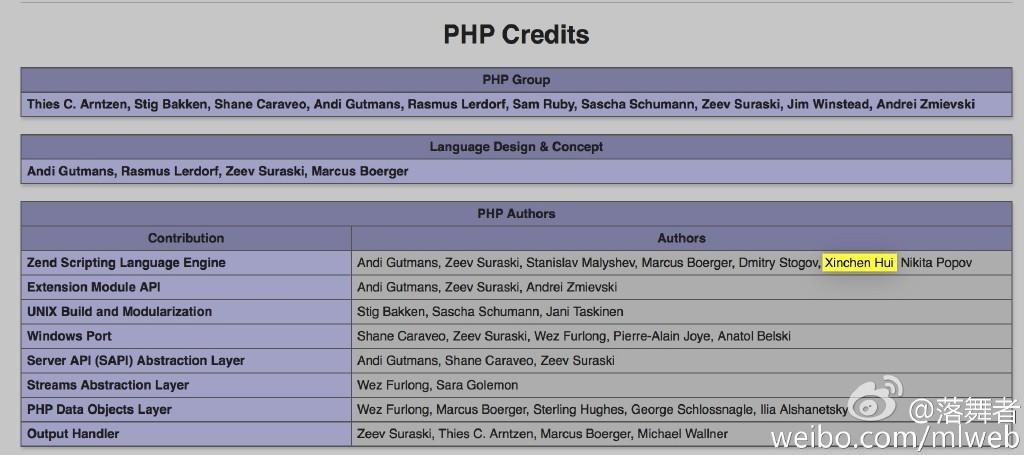Click the highlighted name Xinchen Hui

coord(859,263)
